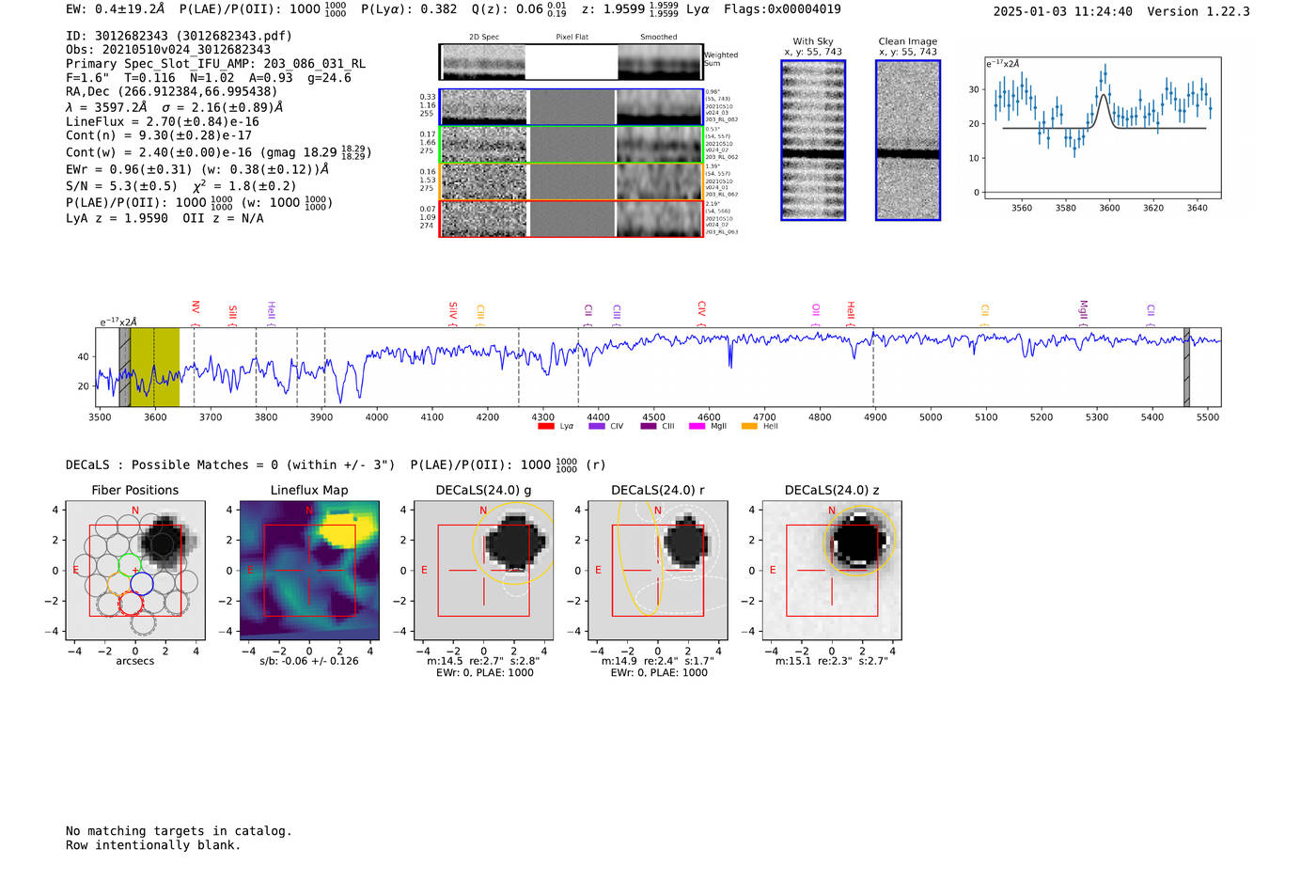This screenshot has height=896, width=1316.
Task: Open the Clean Image cutout
Action: (907, 140)
